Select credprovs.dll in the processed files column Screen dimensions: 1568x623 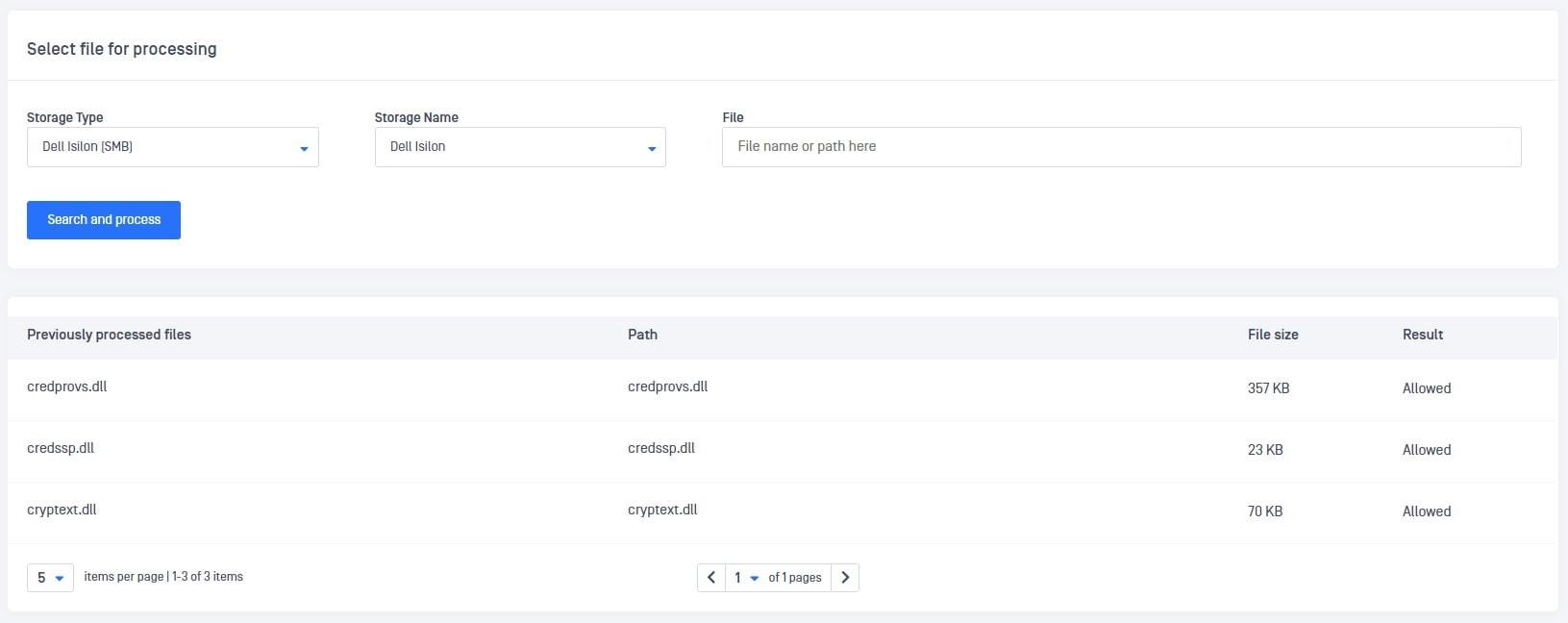click(x=67, y=386)
